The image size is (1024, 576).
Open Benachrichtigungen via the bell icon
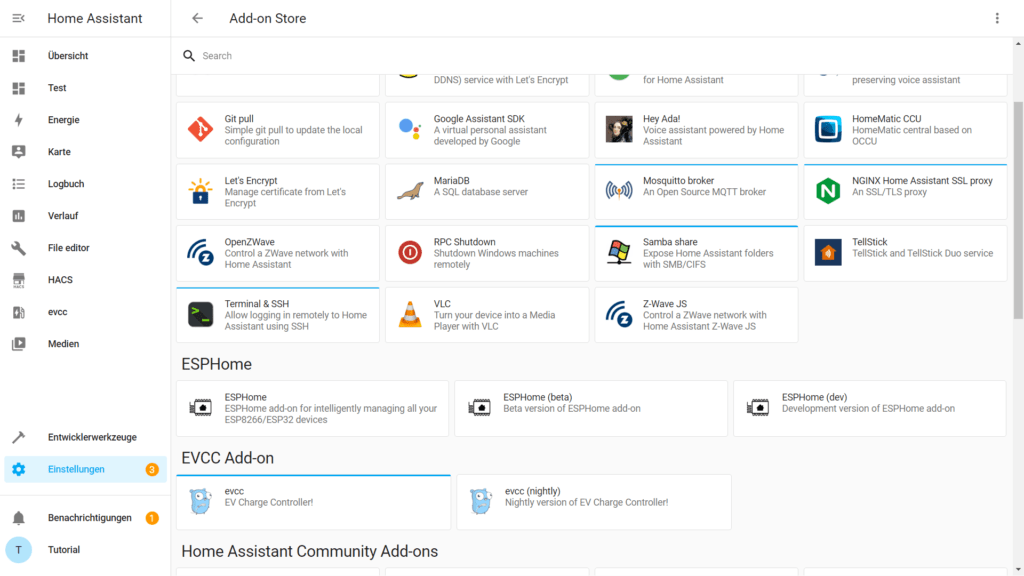coord(20,517)
